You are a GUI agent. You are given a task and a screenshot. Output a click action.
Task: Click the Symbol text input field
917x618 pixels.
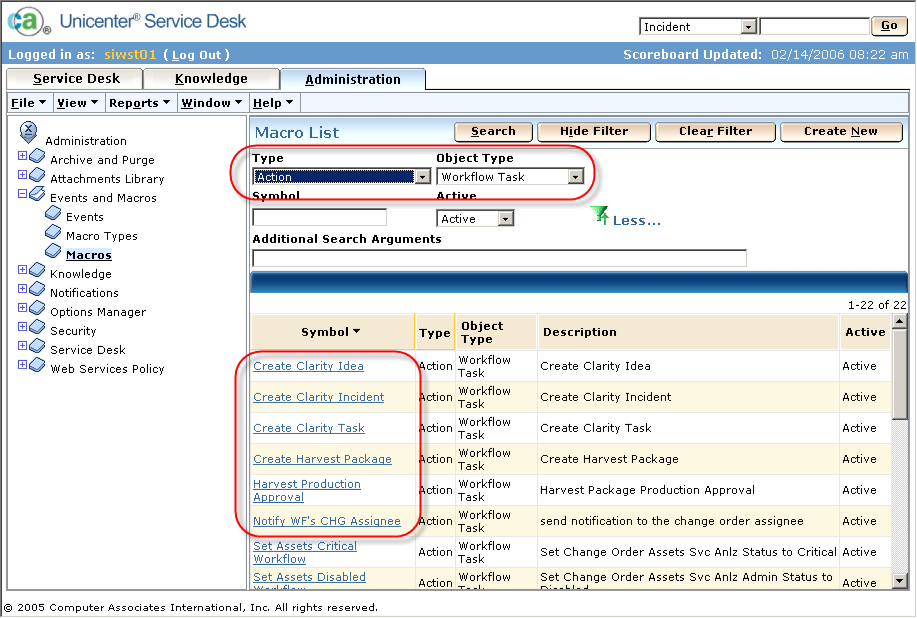click(x=319, y=218)
